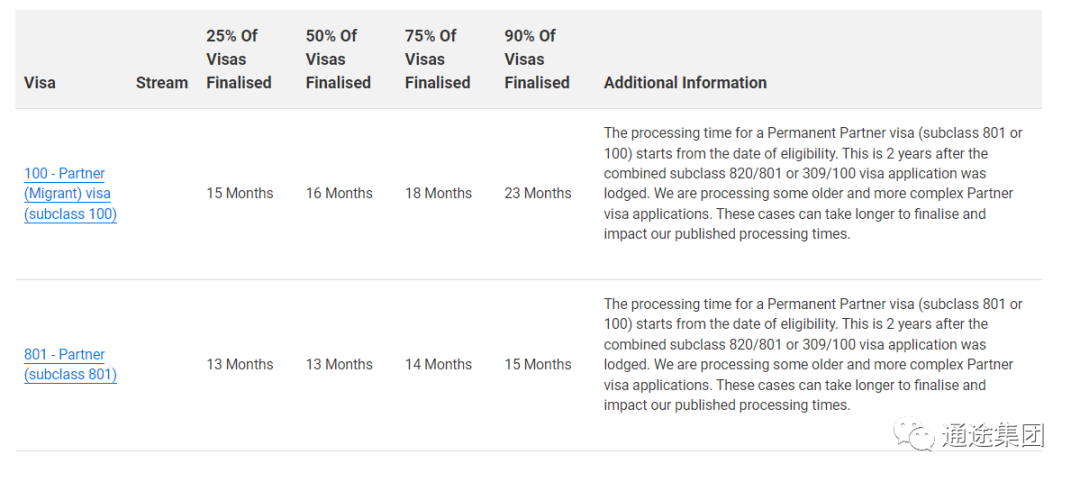
Task: Select the 75% Of Visas Finalised header
Action: (x=437, y=59)
